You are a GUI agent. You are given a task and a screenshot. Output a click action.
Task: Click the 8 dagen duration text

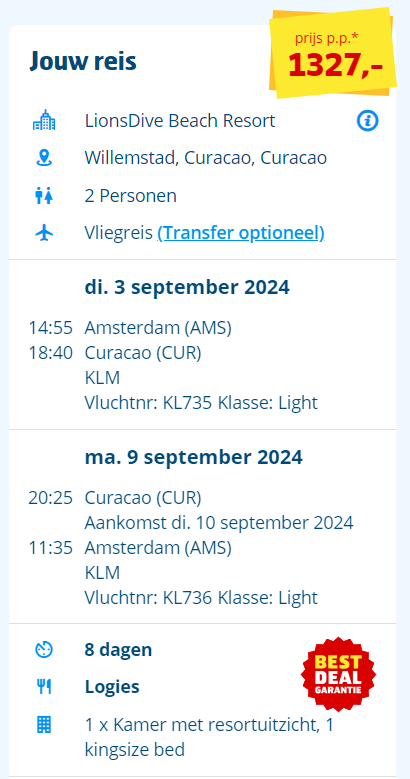(118, 650)
